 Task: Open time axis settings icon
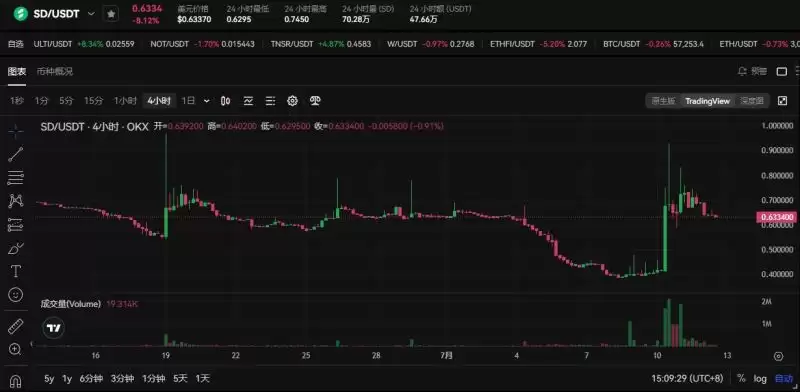click(778, 356)
